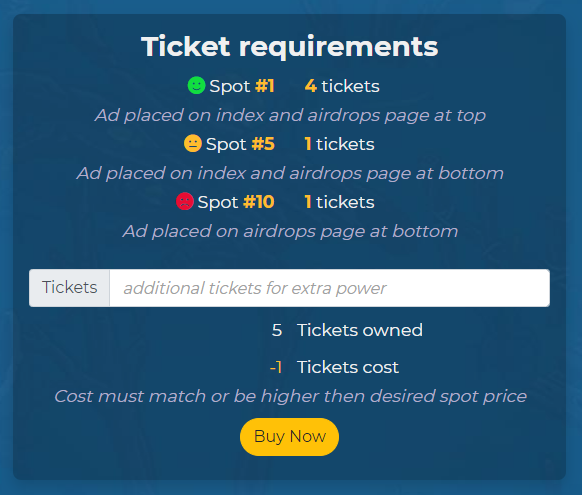Click the Tickets cost label
This screenshot has height=495, width=582.
(x=348, y=367)
